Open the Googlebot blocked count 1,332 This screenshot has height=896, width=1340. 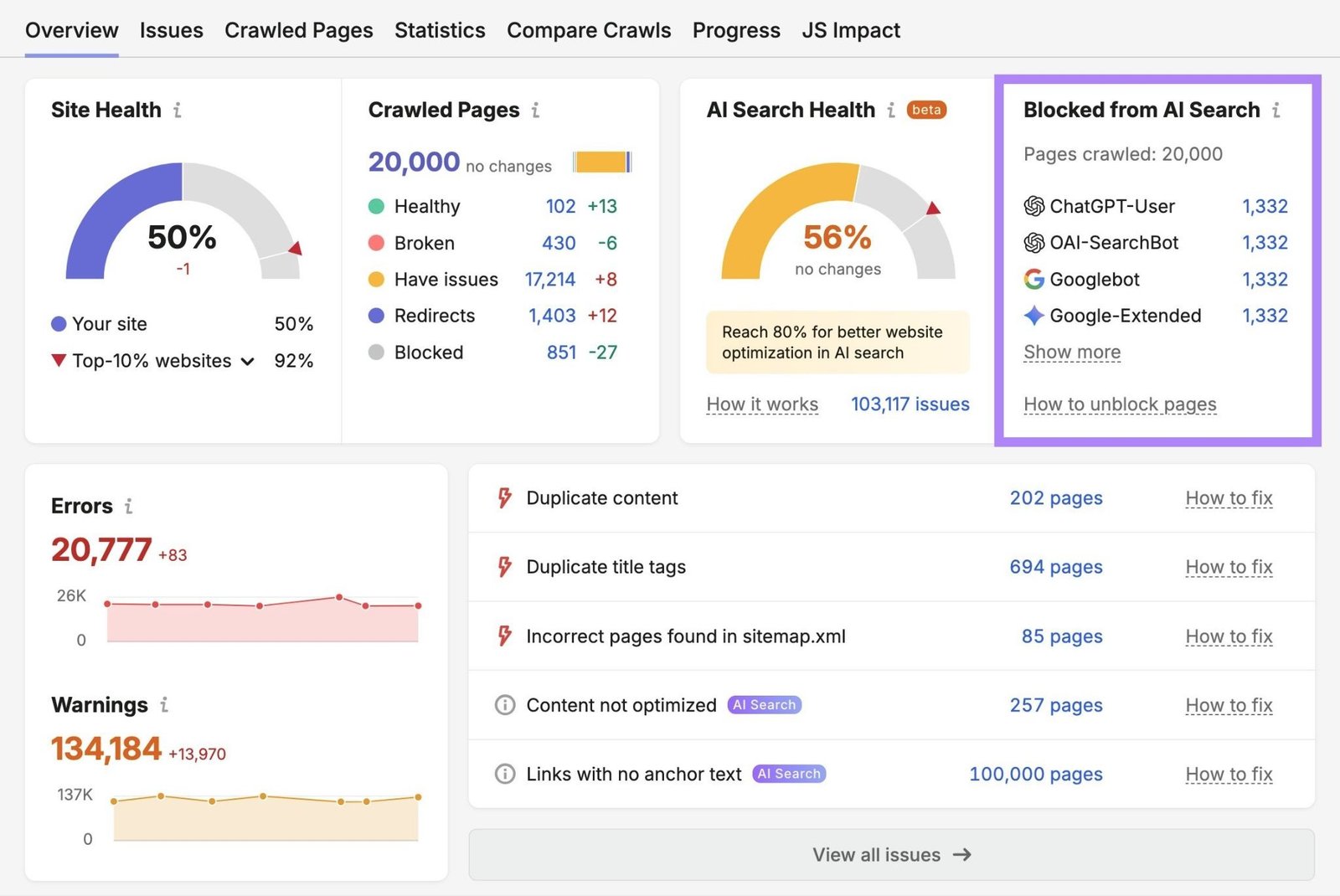[1265, 279]
